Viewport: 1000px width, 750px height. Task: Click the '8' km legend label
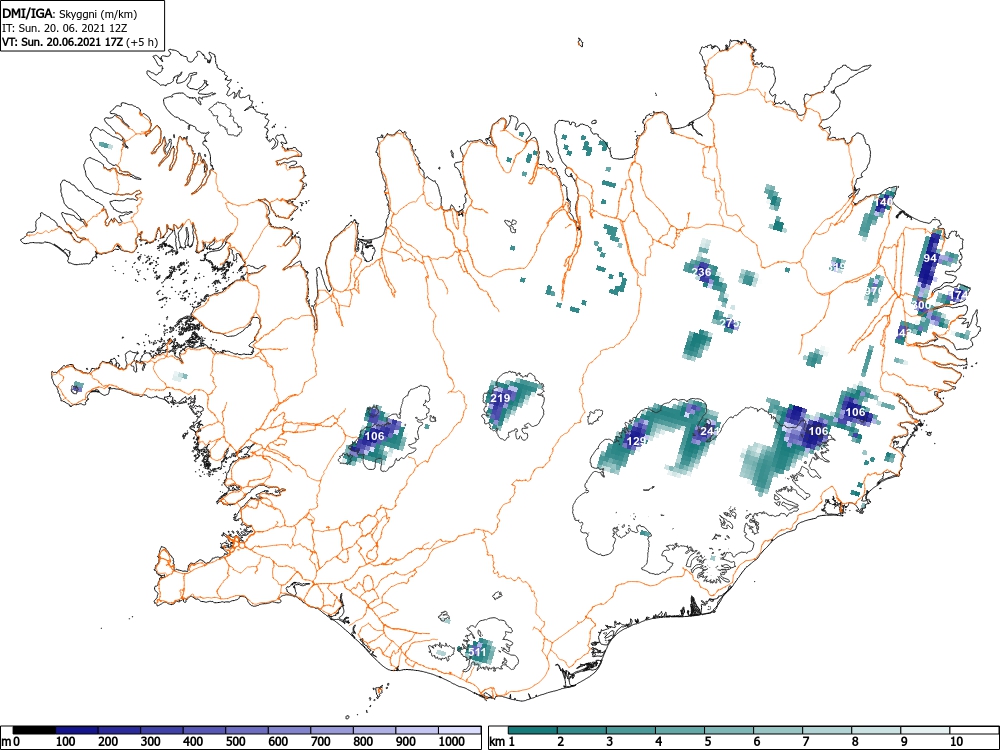[856, 742]
